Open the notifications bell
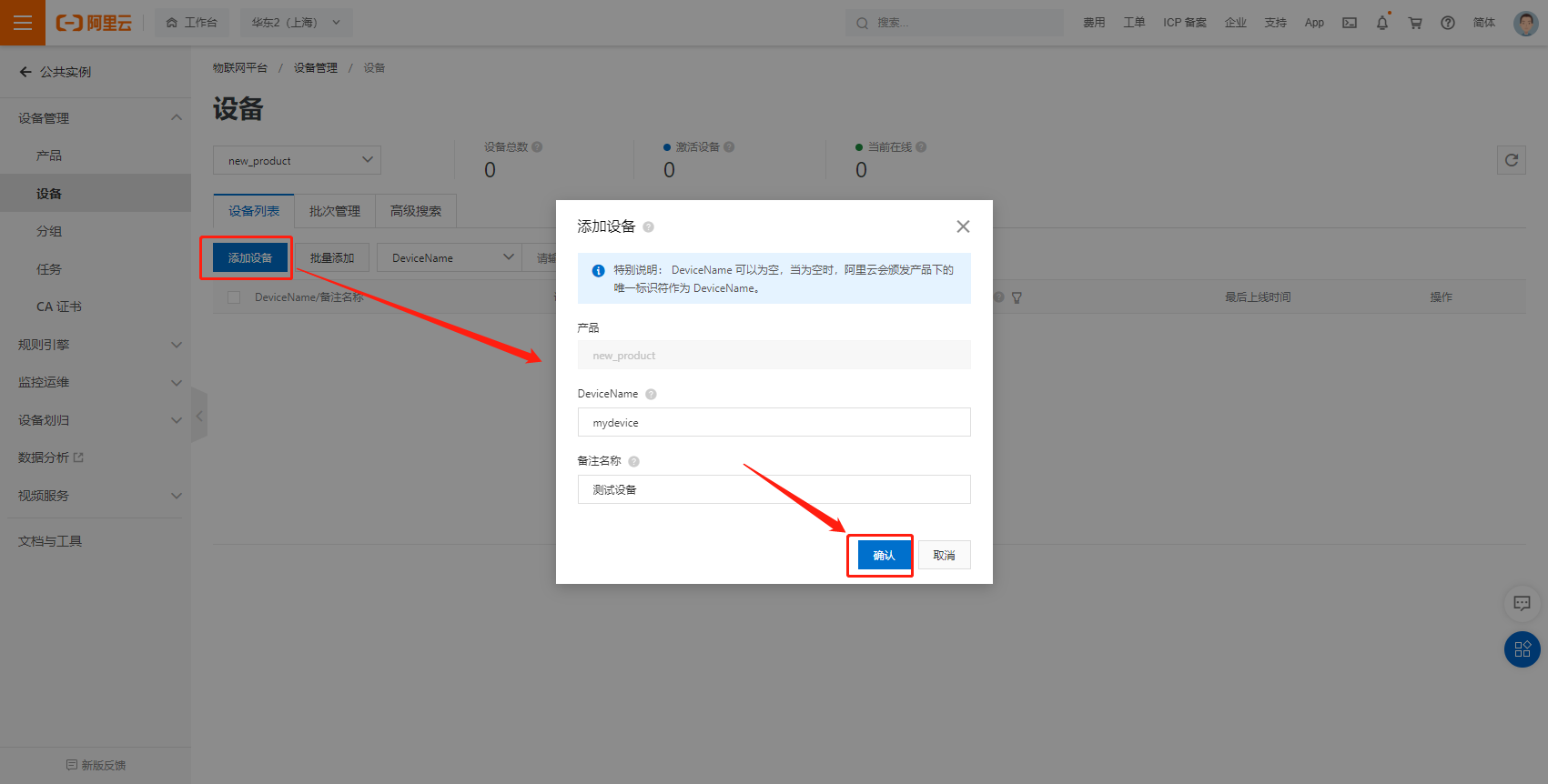The width and height of the screenshot is (1548, 784). pyautogui.click(x=1382, y=23)
